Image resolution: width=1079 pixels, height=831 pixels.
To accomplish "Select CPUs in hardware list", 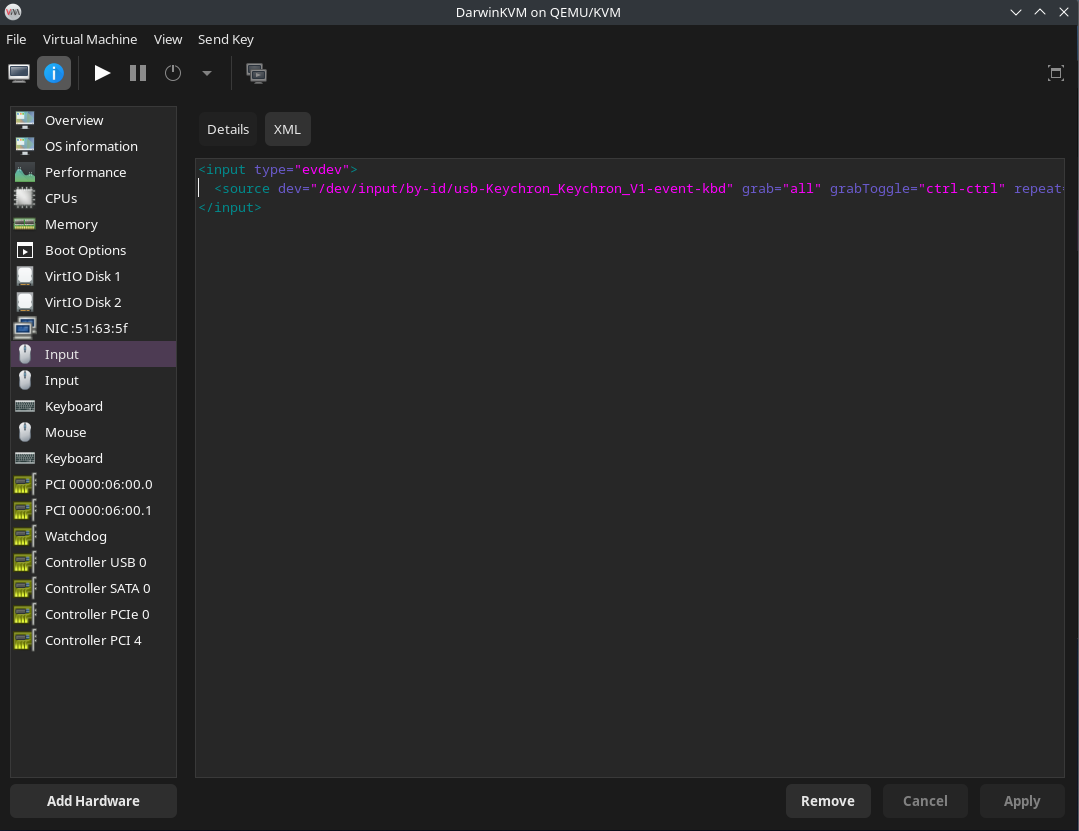I will (x=61, y=198).
